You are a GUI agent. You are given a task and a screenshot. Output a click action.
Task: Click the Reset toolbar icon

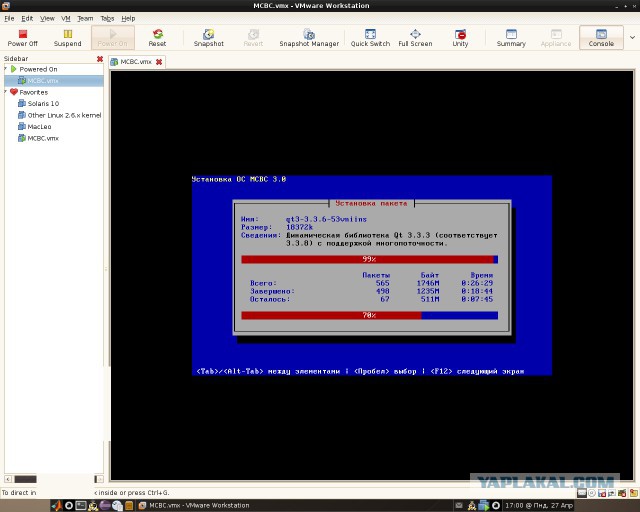click(157, 38)
